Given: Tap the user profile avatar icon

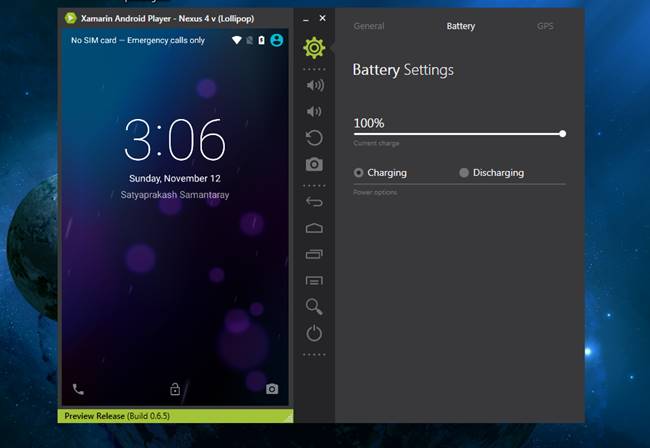Looking at the screenshot, I should (x=276, y=40).
